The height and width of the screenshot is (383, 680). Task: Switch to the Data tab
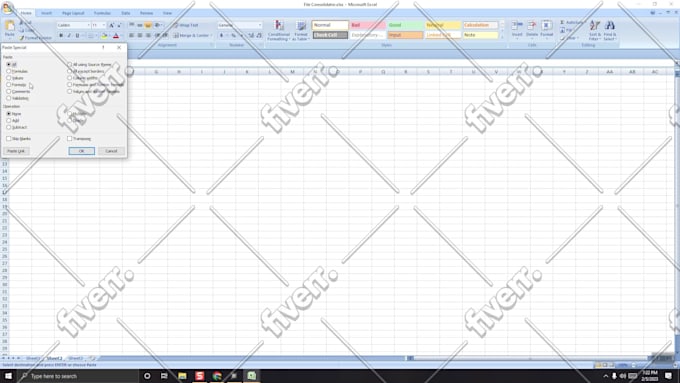[126, 13]
